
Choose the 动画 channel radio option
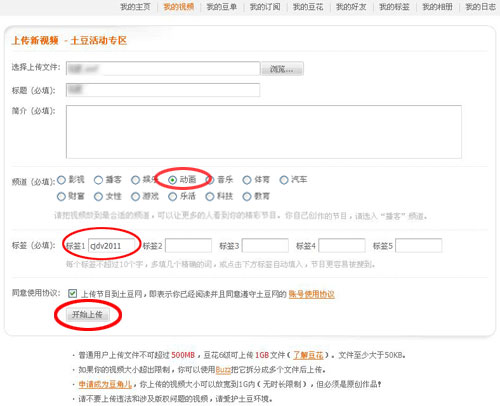(172, 180)
